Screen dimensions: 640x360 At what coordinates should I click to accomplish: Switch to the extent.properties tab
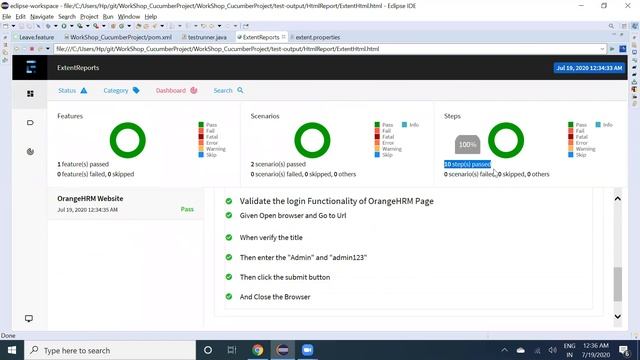coord(315,37)
